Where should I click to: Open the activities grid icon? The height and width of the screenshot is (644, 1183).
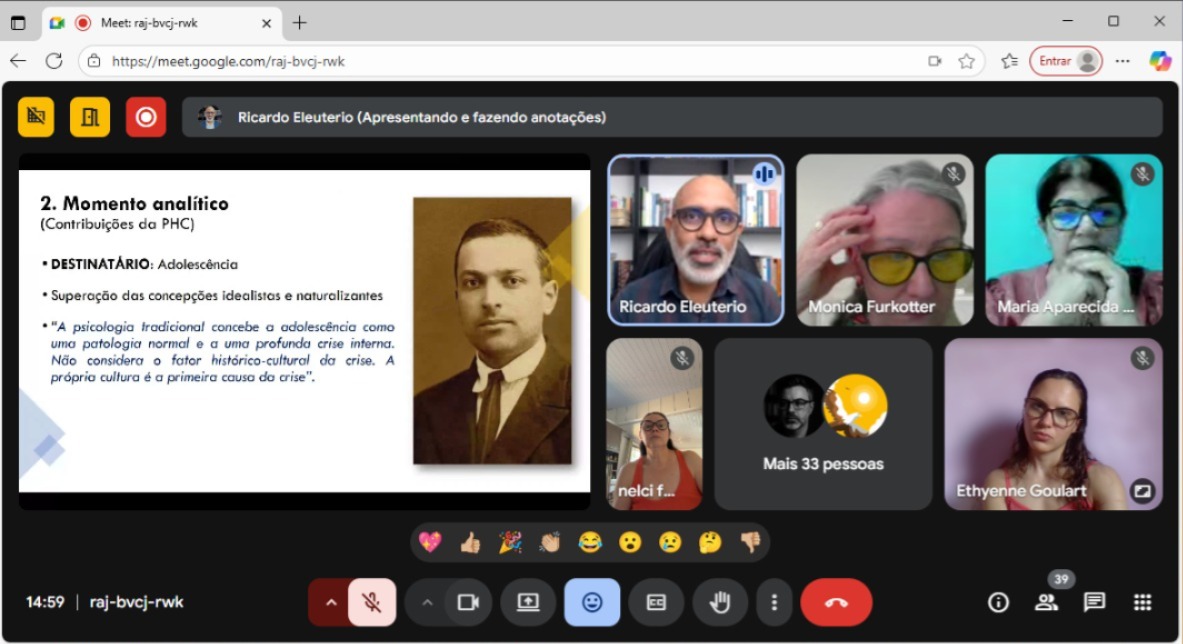(1143, 602)
